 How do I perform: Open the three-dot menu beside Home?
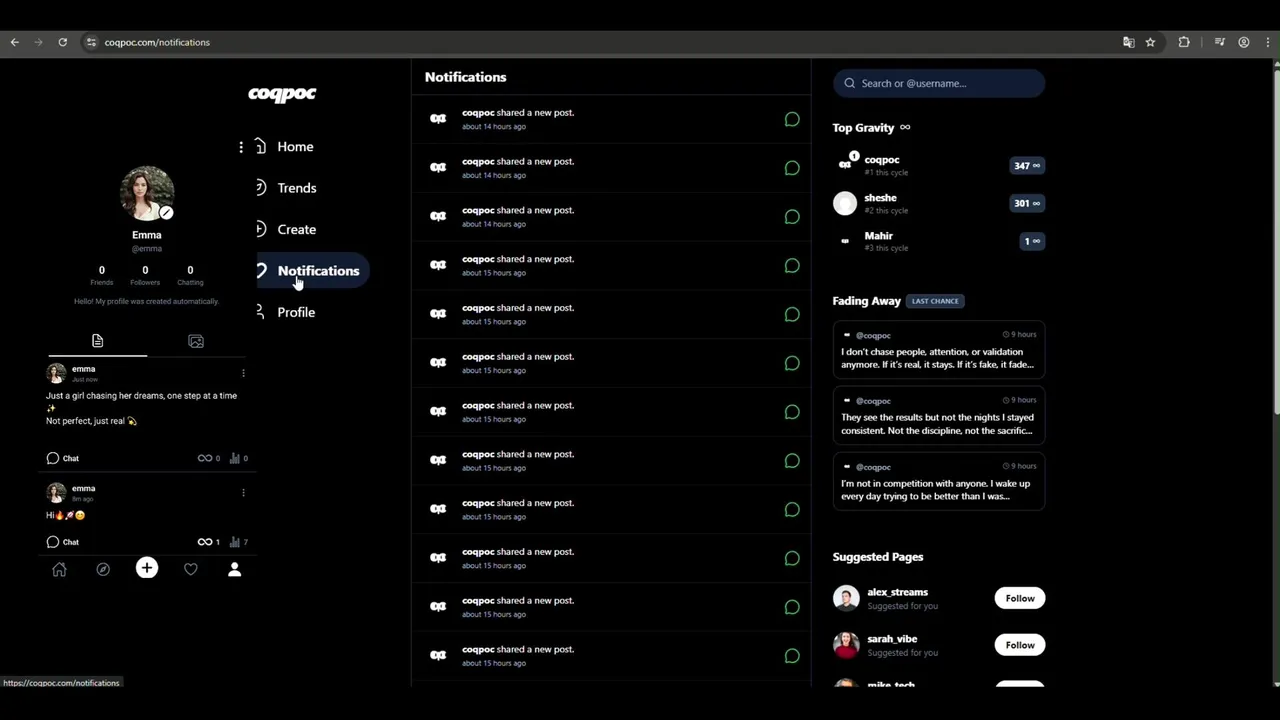[x=241, y=147]
